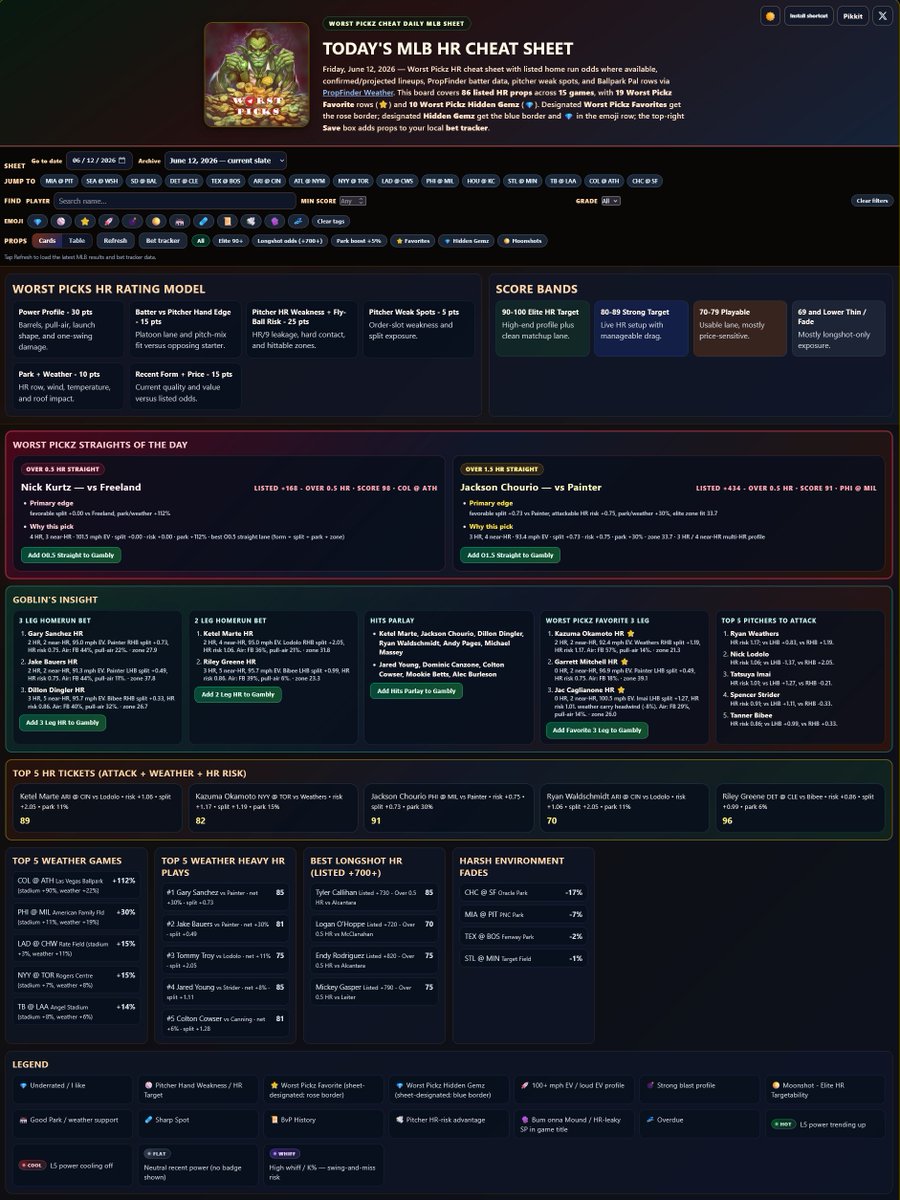The height and width of the screenshot is (1200, 900).
Task: Jump to the TEX @ BOS game
Action: pyautogui.click(x=225, y=181)
